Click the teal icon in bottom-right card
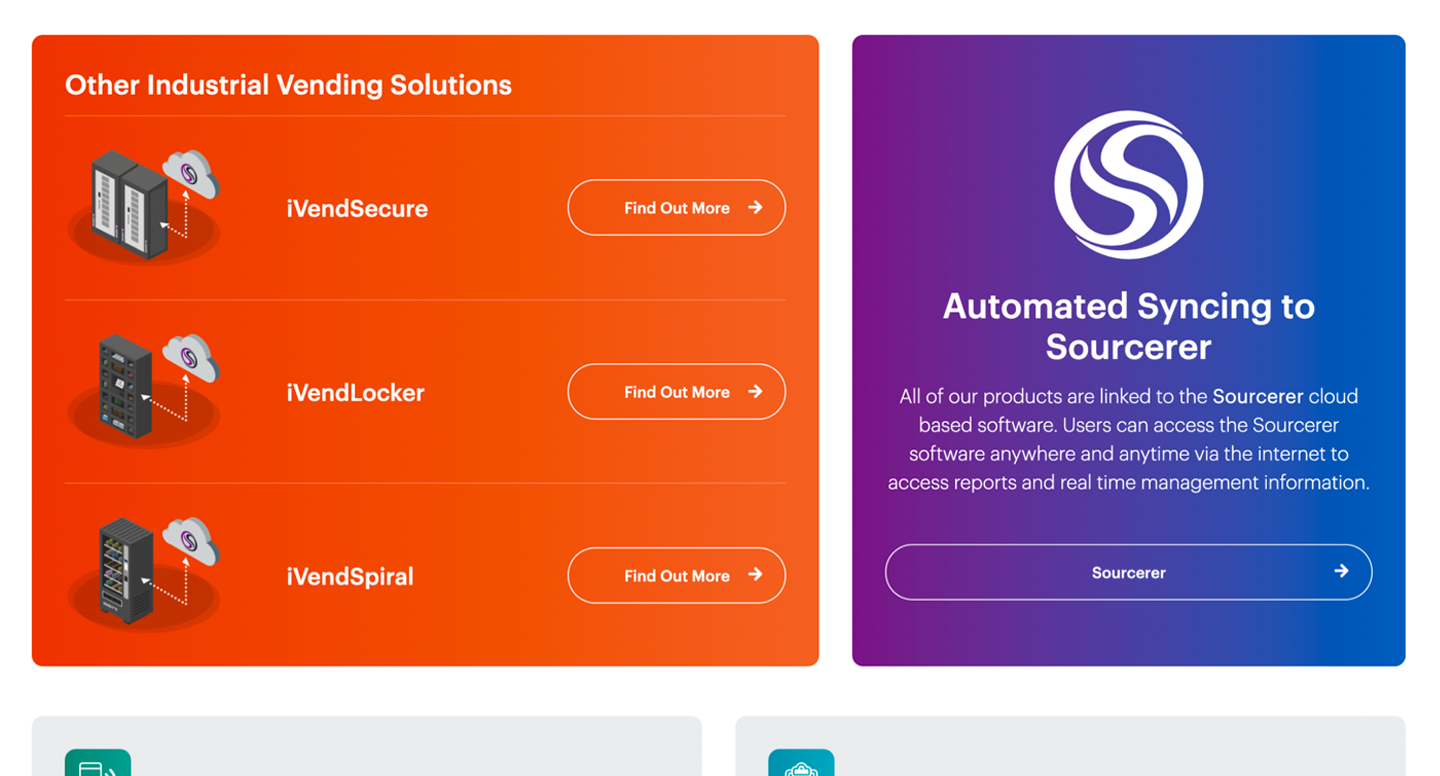 [x=801, y=765]
